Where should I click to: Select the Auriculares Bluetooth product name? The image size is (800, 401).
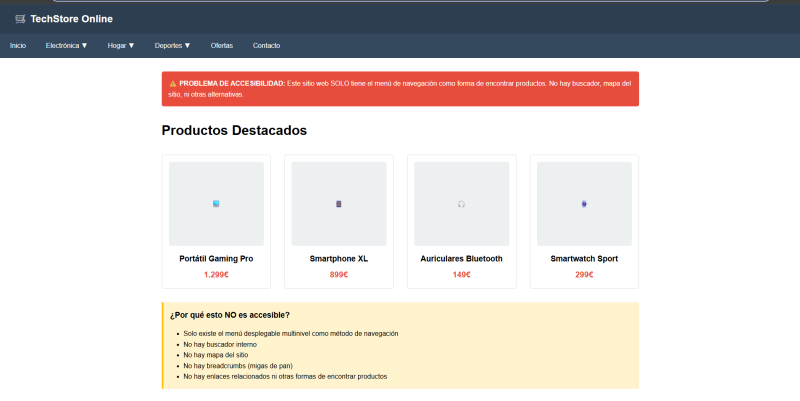(461, 259)
